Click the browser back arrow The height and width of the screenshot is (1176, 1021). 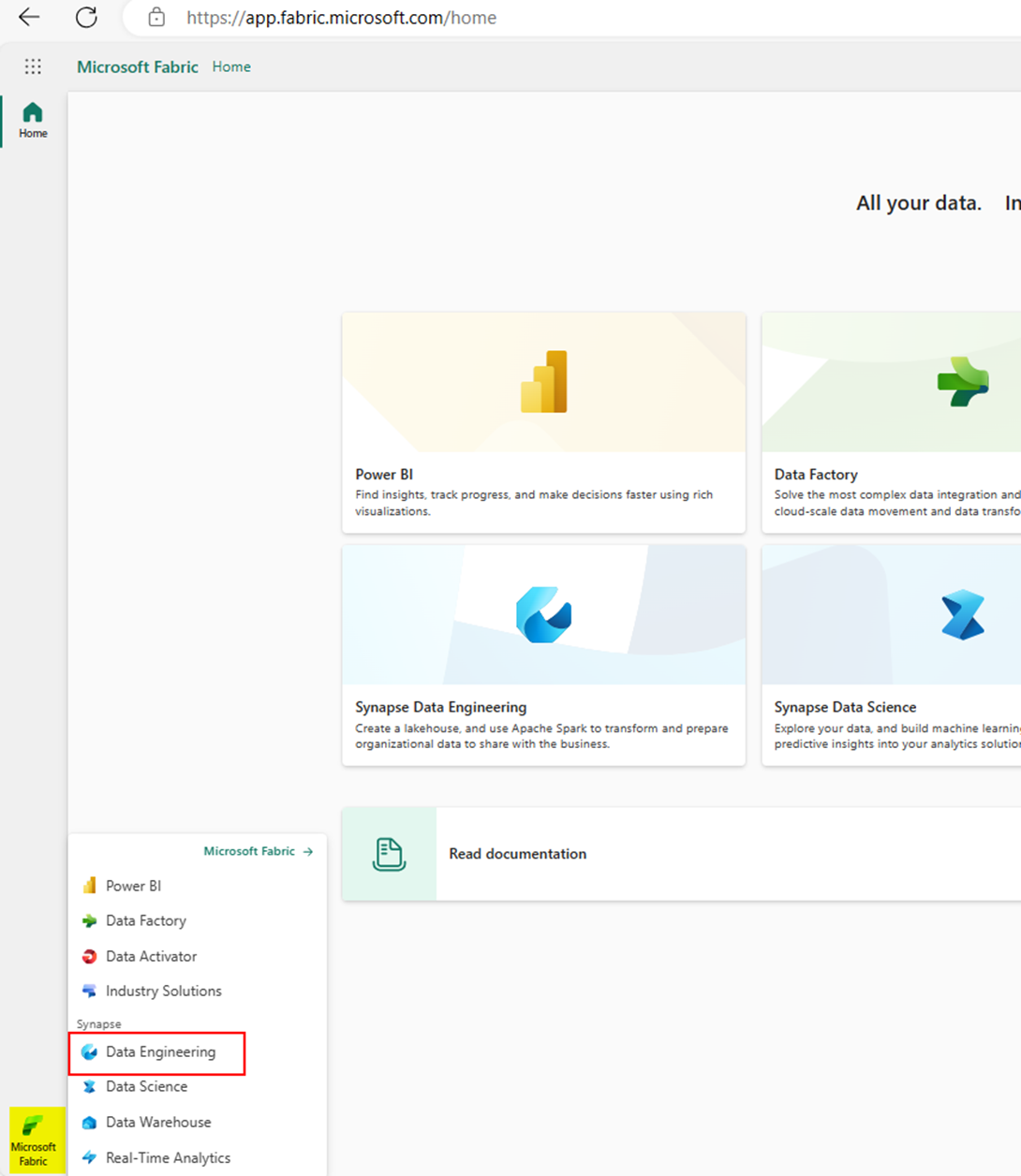tap(29, 17)
